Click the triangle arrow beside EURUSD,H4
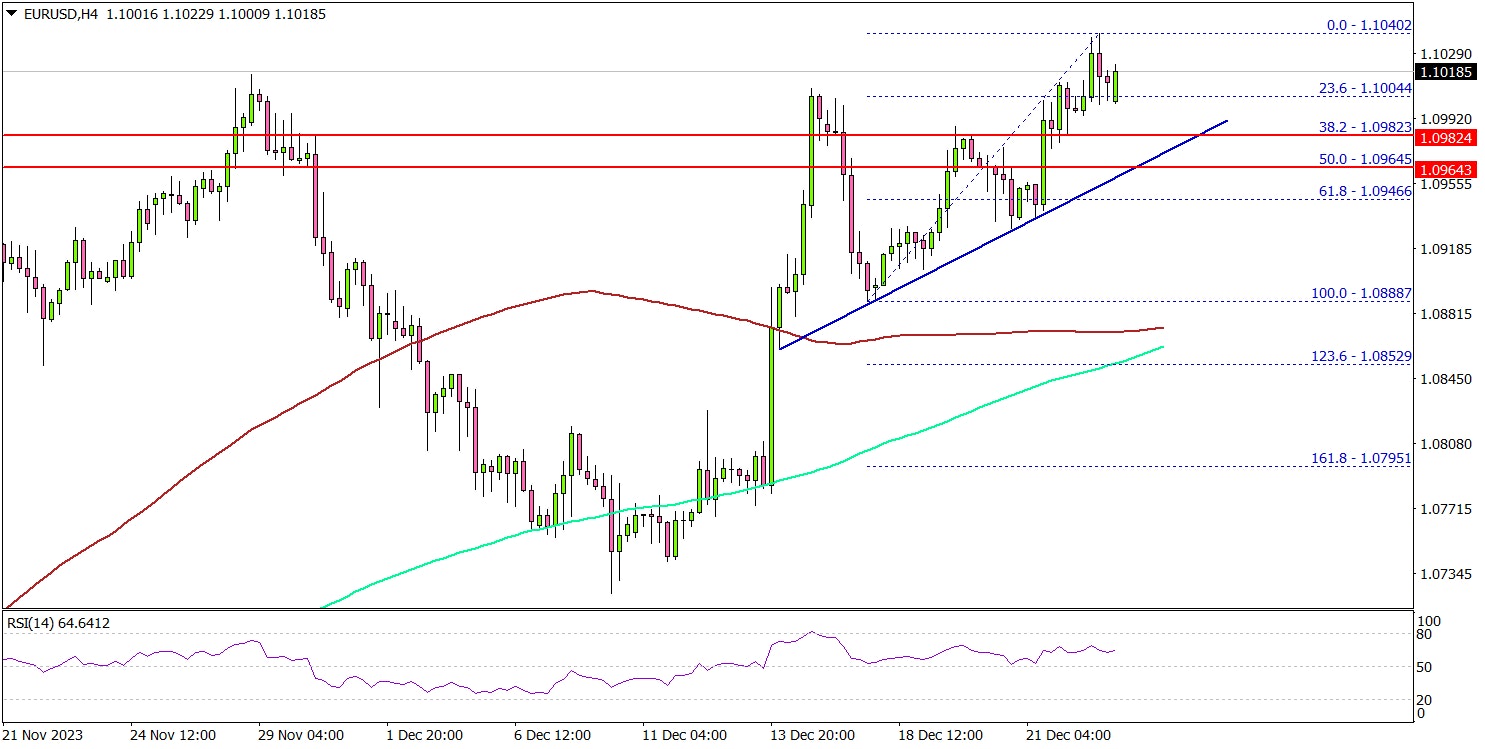The width and height of the screenshot is (1485, 749). point(10,15)
